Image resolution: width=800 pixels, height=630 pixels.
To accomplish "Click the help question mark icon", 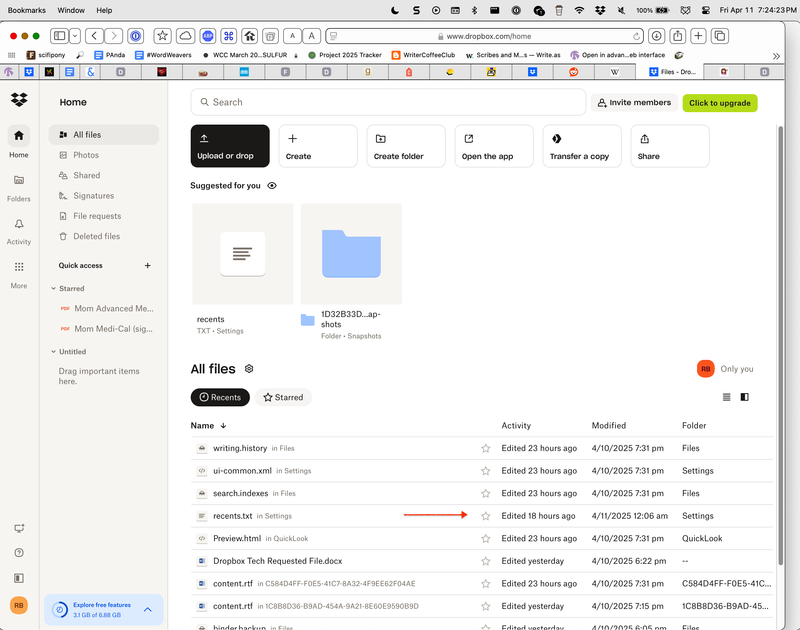I will click(x=19, y=553).
